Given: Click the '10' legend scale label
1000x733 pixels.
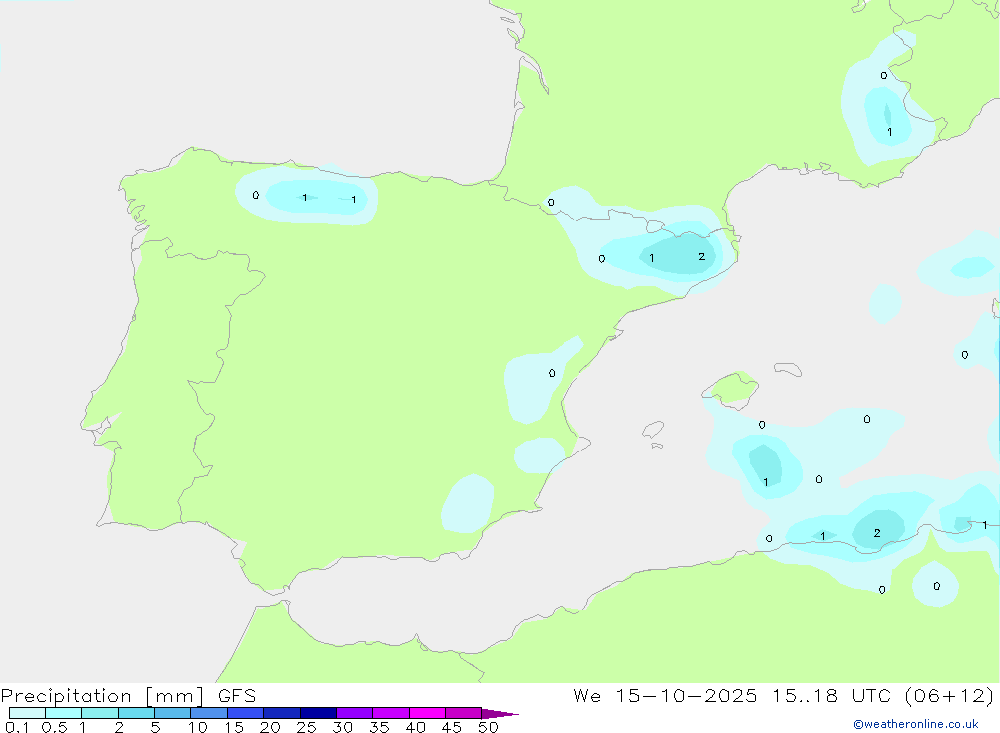Looking at the screenshot, I should (198, 727).
